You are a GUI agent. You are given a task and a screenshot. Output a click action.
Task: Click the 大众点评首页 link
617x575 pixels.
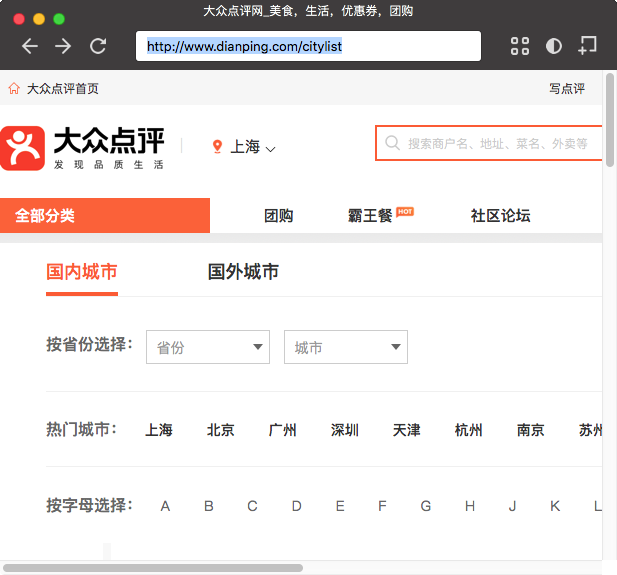[x=63, y=89]
